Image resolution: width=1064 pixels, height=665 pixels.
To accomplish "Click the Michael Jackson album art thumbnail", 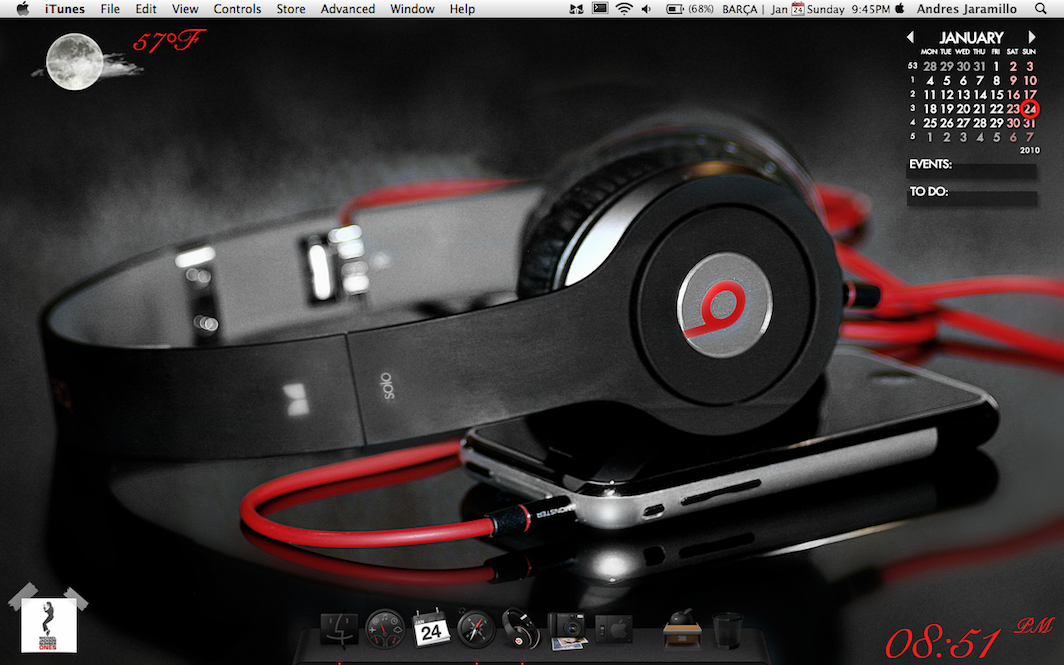I will click(49, 625).
